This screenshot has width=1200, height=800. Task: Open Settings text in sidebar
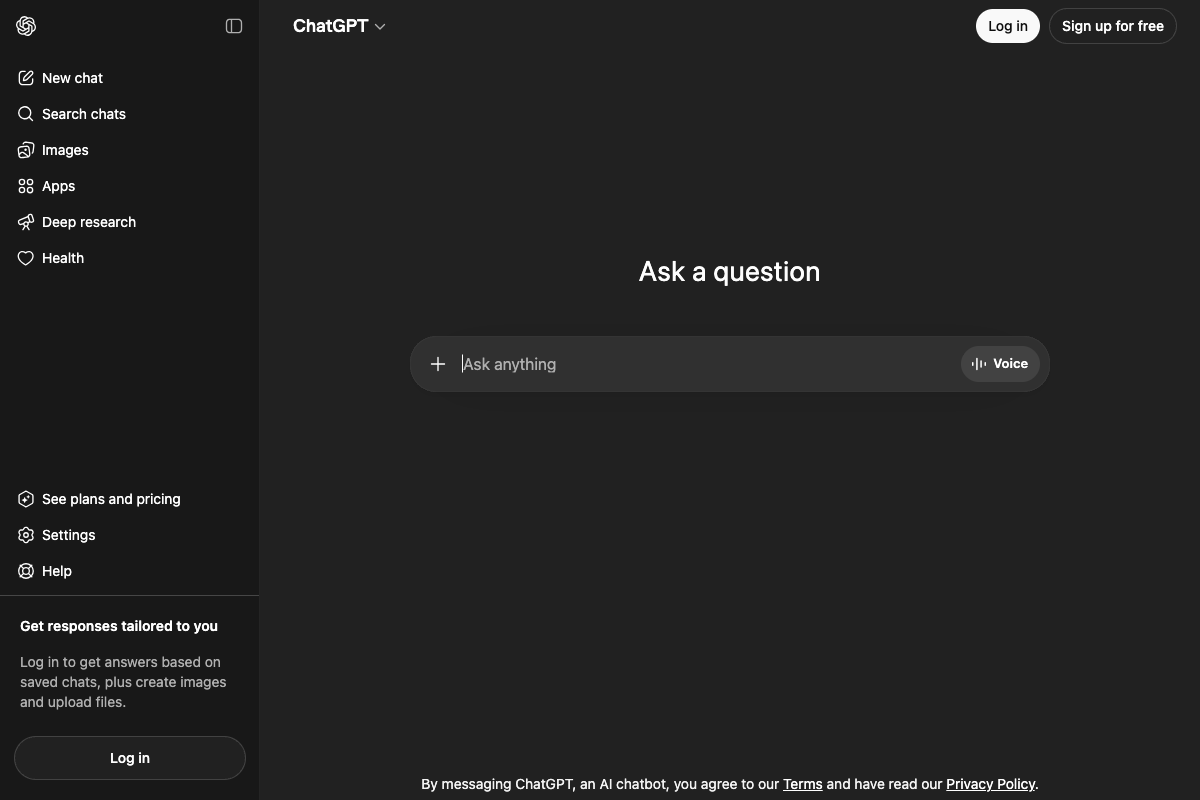point(69,535)
